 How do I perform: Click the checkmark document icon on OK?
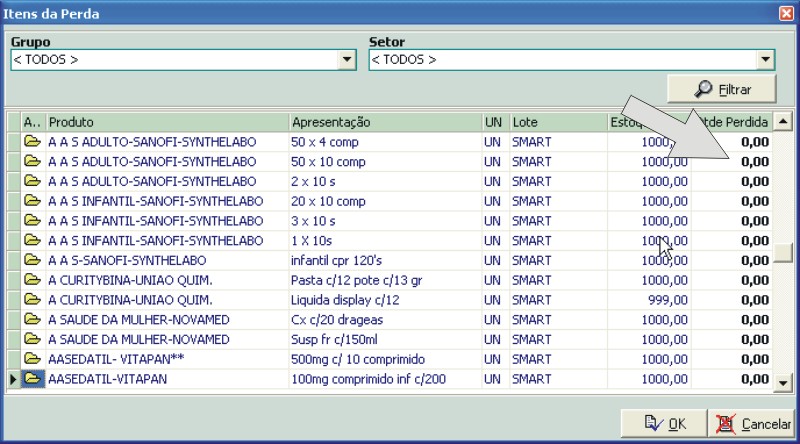click(x=654, y=423)
